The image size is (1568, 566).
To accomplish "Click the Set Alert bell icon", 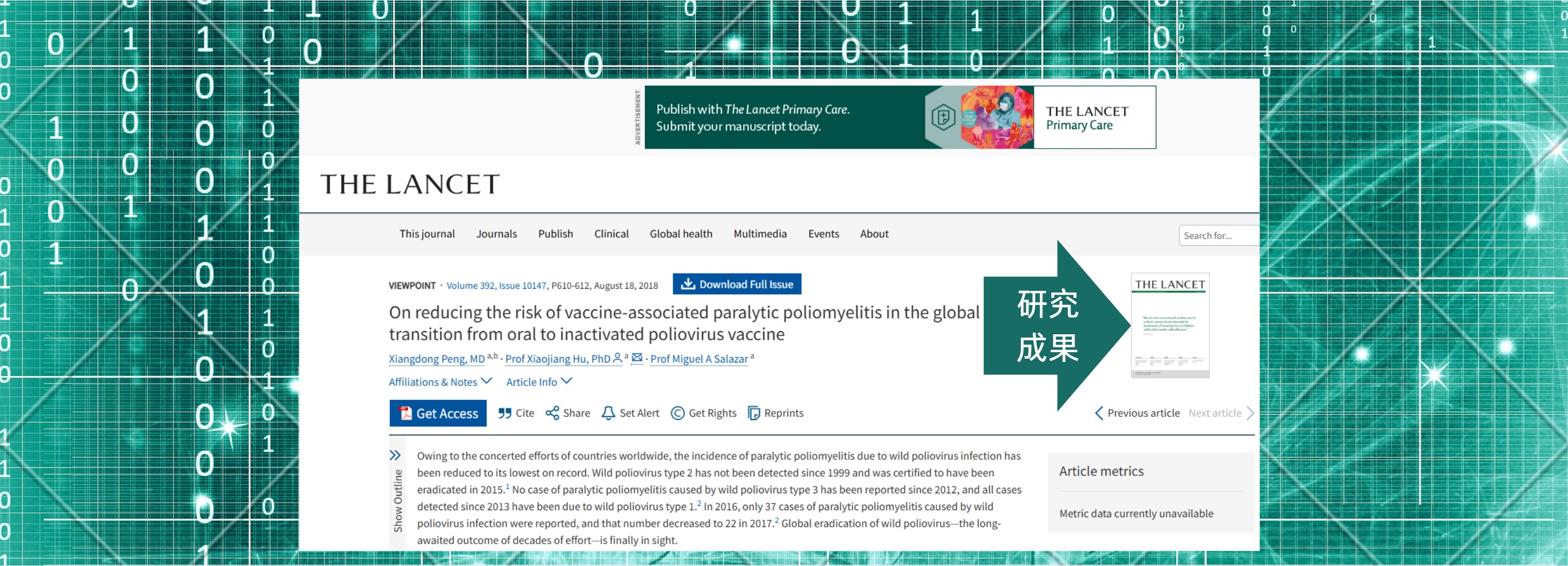I will pyautogui.click(x=608, y=413).
